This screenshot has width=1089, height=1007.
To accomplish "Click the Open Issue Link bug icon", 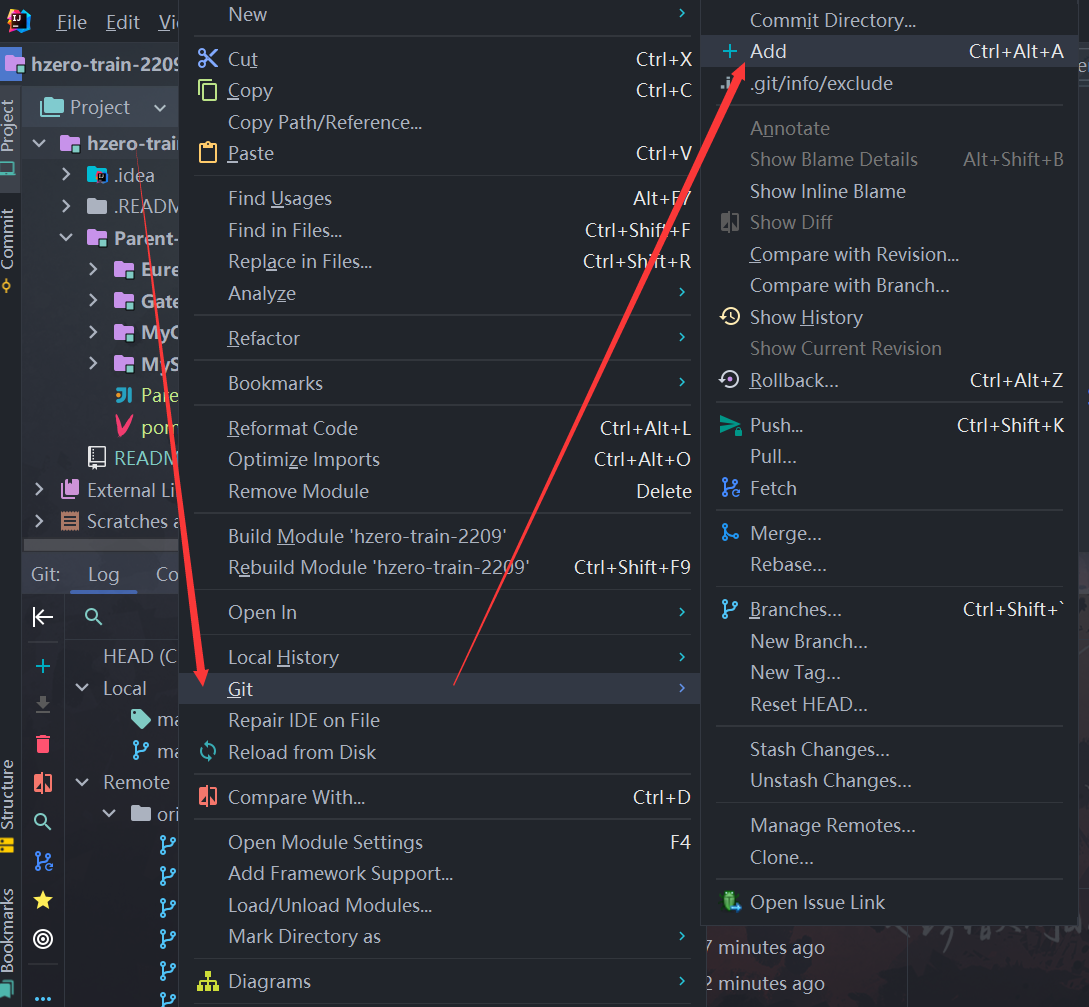I will (731, 901).
